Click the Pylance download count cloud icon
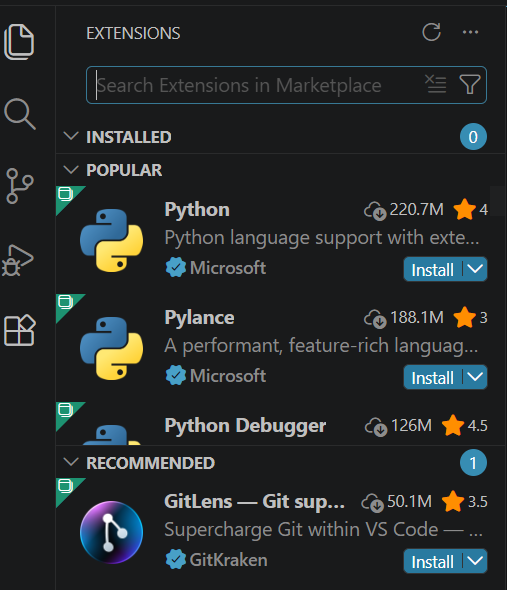Image resolution: width=507 pixels, height=590 pixels. click(x=375, y=319)
